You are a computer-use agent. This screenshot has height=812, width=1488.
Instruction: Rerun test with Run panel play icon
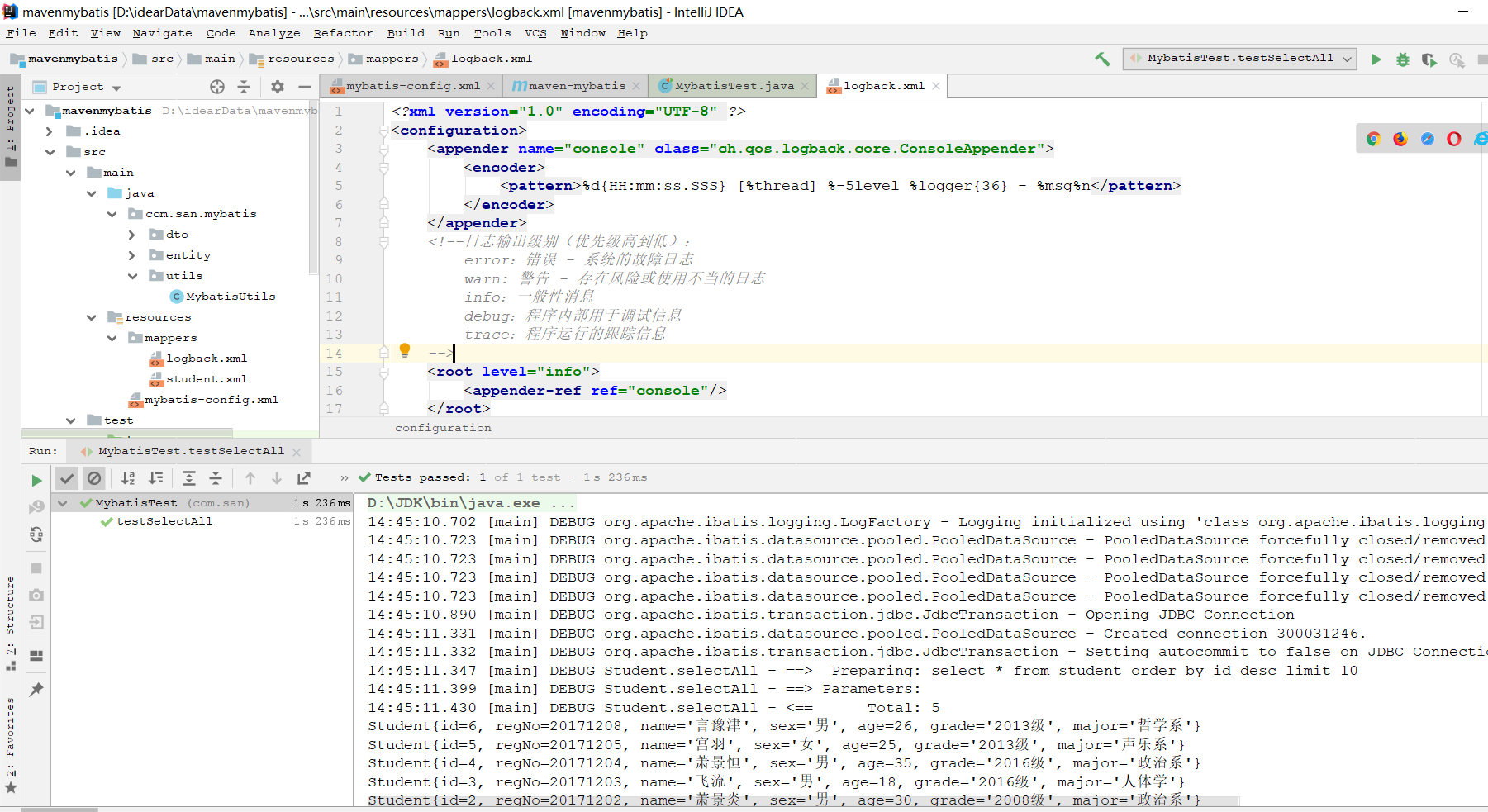pos(36,480)
